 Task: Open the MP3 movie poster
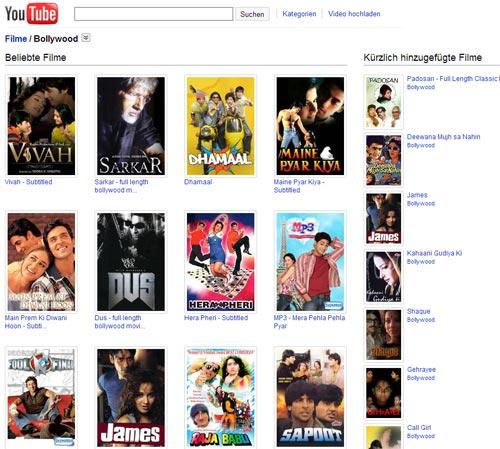(x=310, y=262)
